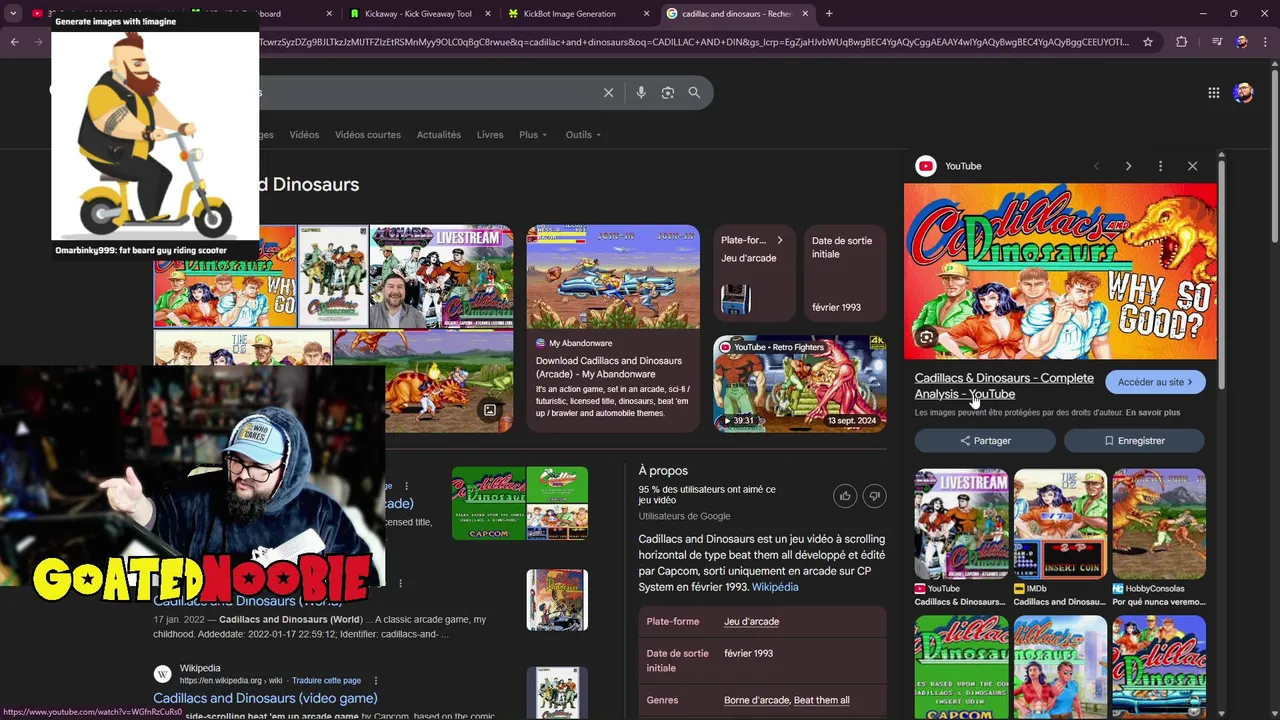Open the Vidéos courtes filter

click(x=368, y=135)
